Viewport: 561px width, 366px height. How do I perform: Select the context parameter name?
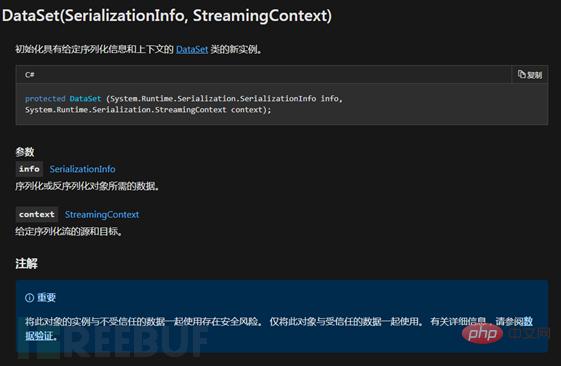point(37,214)
